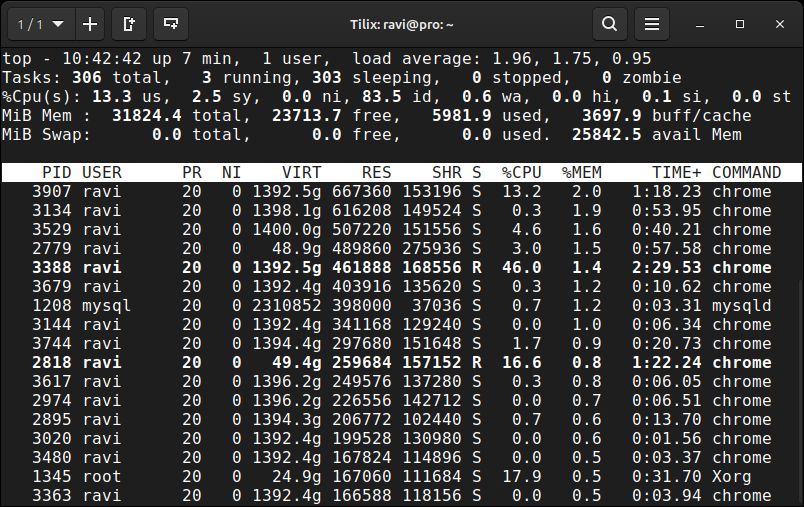Viewport: 804px width, 507px height.
Task: Click the RES column header
Action: (x=376, y=172)
